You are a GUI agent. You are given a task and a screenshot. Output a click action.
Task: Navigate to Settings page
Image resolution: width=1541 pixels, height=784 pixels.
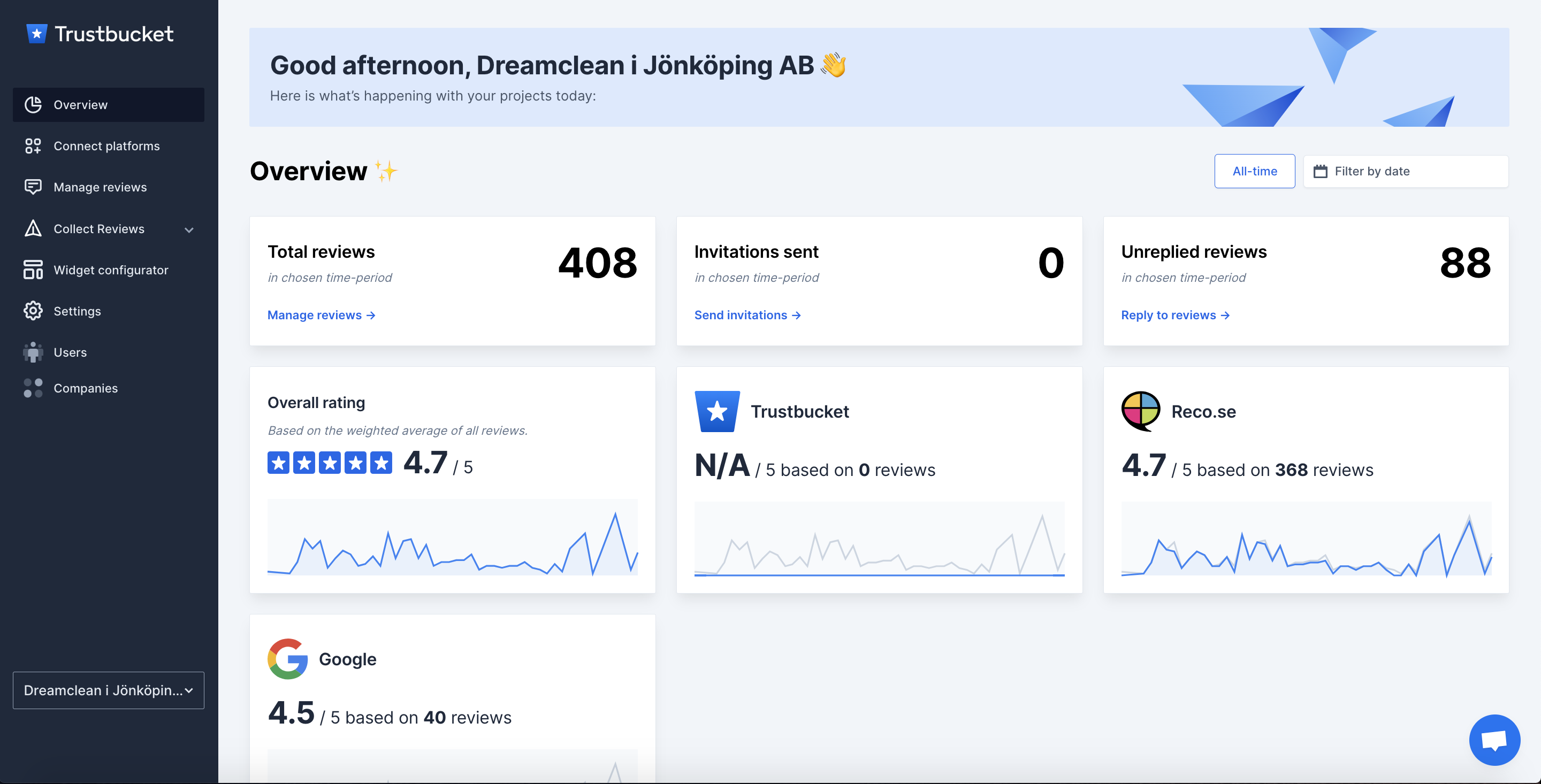click(x=108, y=311)
